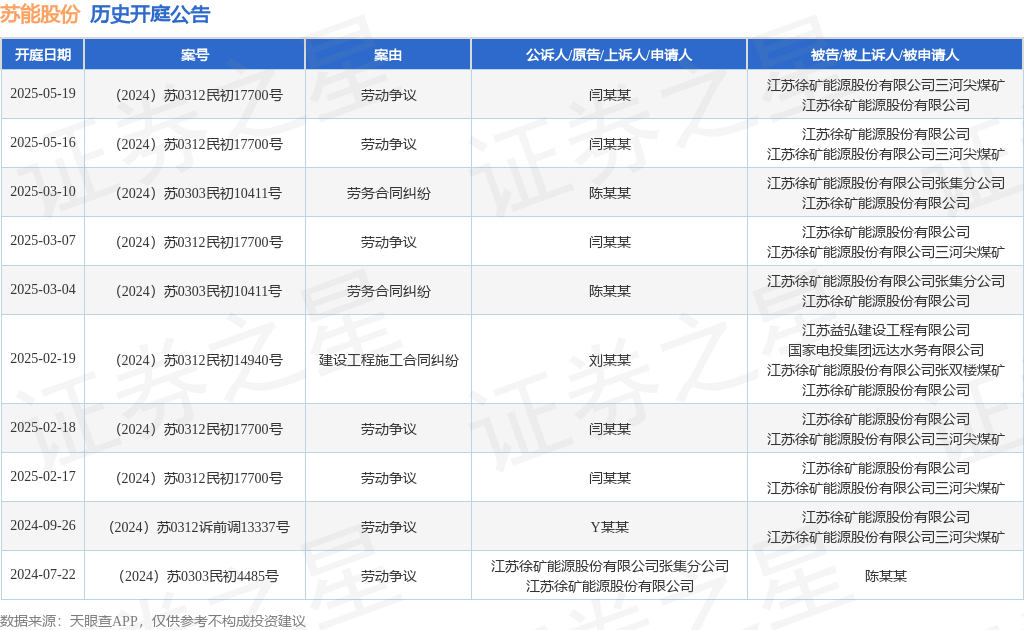Click 劳动争议 in the 2025-05-19 row
1024x630 pixels.
[x=389, y=95]
